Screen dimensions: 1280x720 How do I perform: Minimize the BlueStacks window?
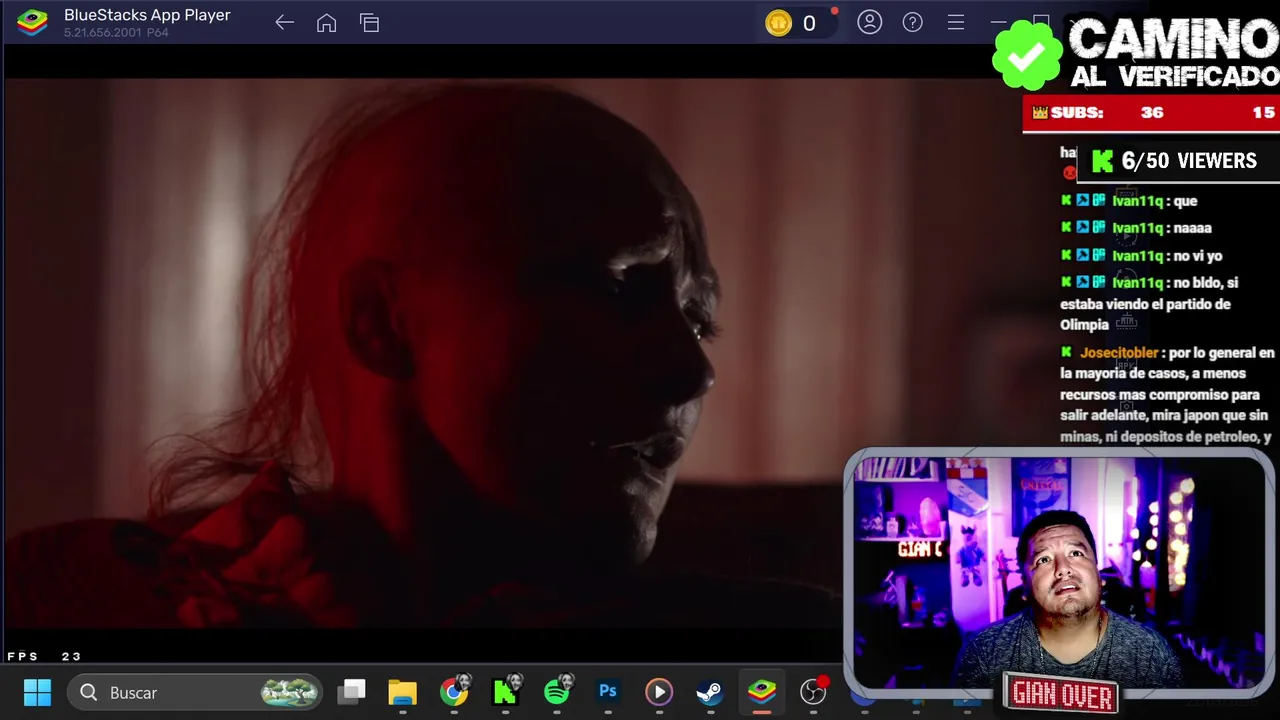pyautogui.click(x=999, y=22)
